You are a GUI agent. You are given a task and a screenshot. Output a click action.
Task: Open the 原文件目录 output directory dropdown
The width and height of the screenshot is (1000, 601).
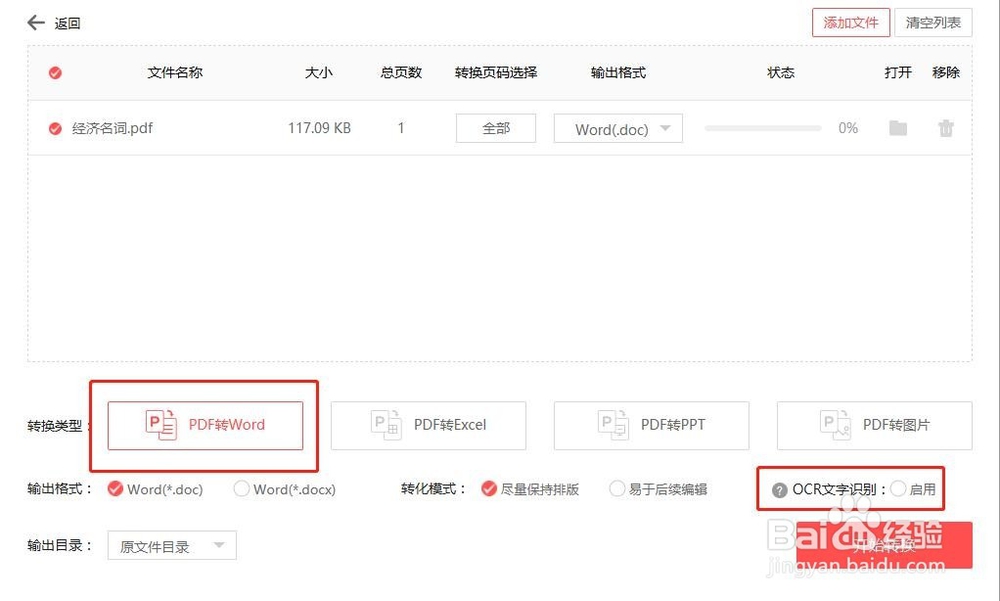pos(171,545)
